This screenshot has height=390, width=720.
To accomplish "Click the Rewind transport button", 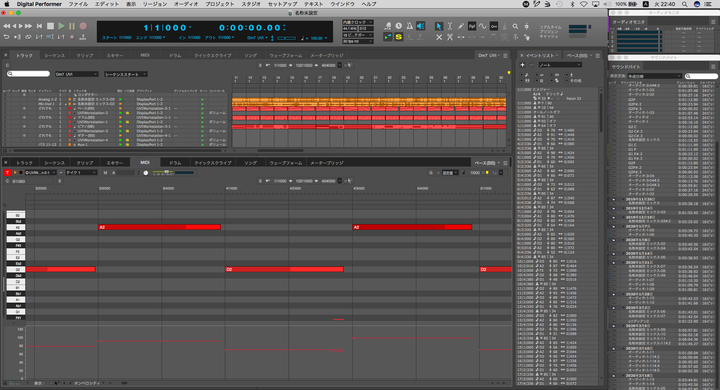I will [x=7, y=26].
